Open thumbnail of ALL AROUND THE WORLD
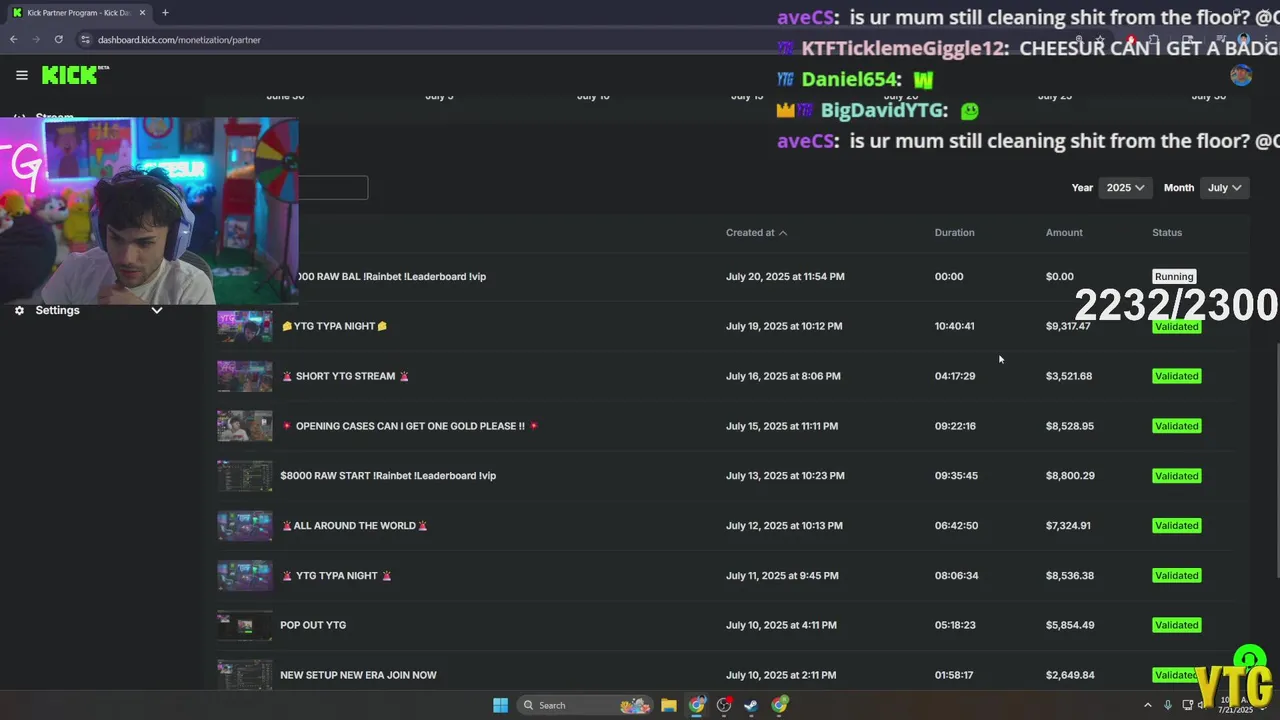The image size is (1280, 720). (245, 526)
